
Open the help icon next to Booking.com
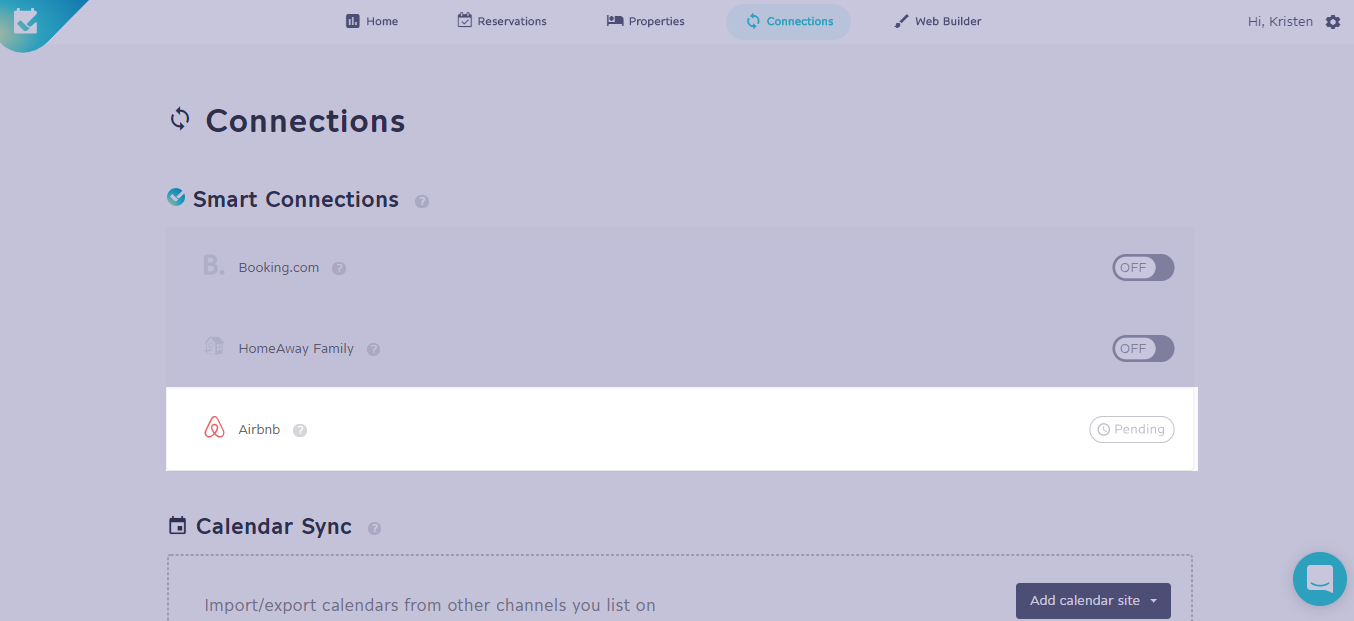click(x=339, y=268)
